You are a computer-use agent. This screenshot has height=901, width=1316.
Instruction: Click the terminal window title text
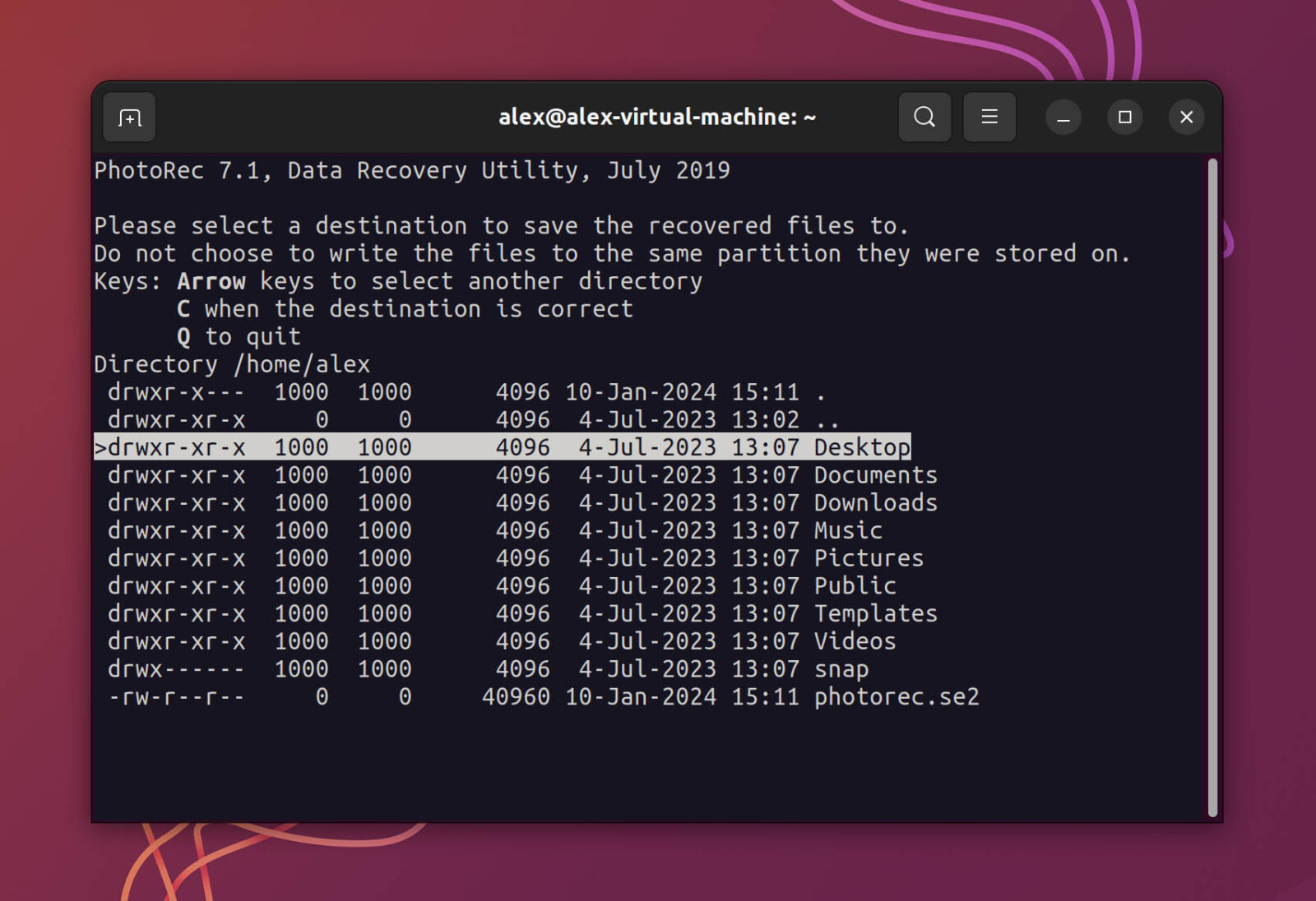656,117
